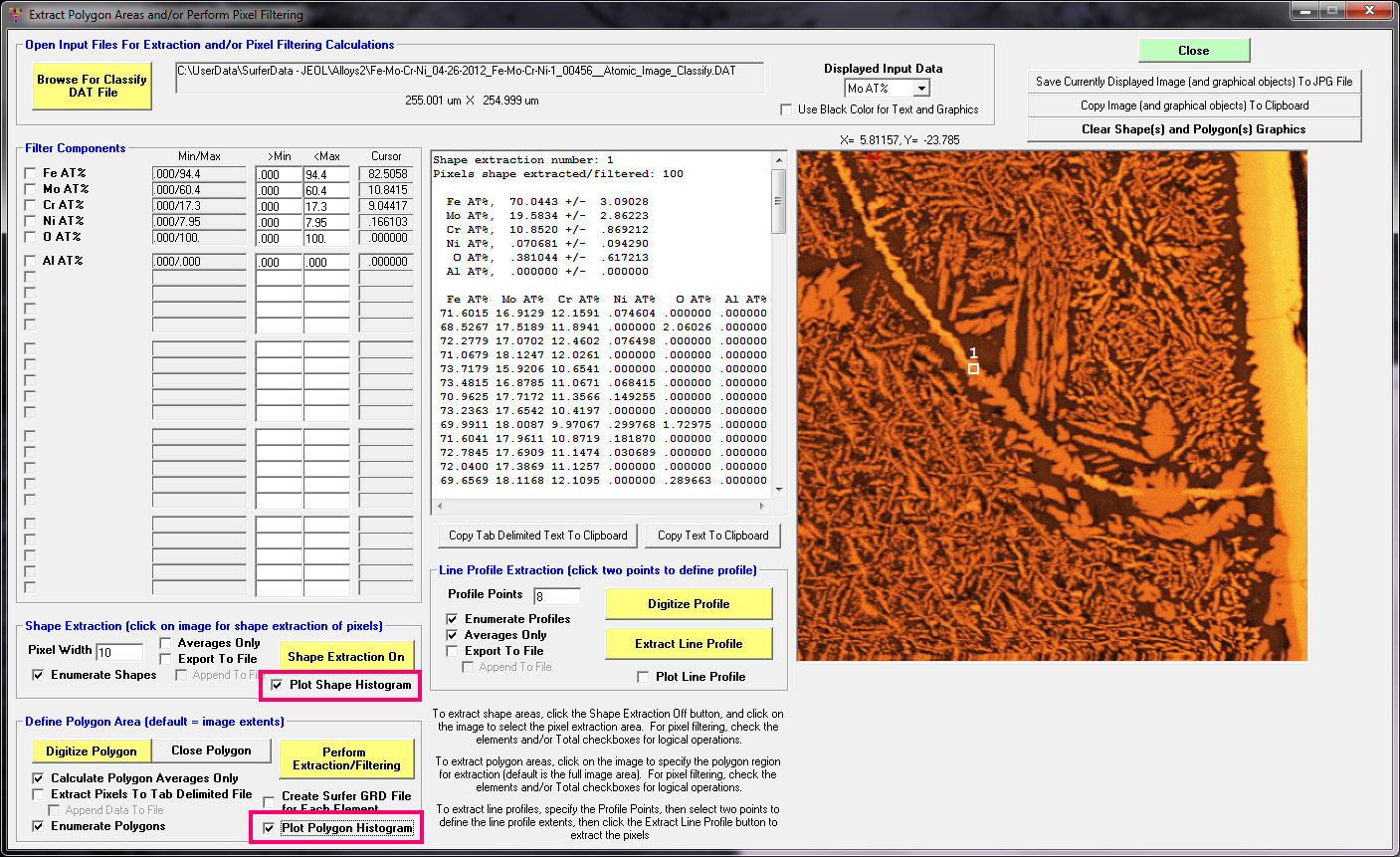1400x857 pixels.
Task: Click the app icon in title bar
Action: (15, 15)
